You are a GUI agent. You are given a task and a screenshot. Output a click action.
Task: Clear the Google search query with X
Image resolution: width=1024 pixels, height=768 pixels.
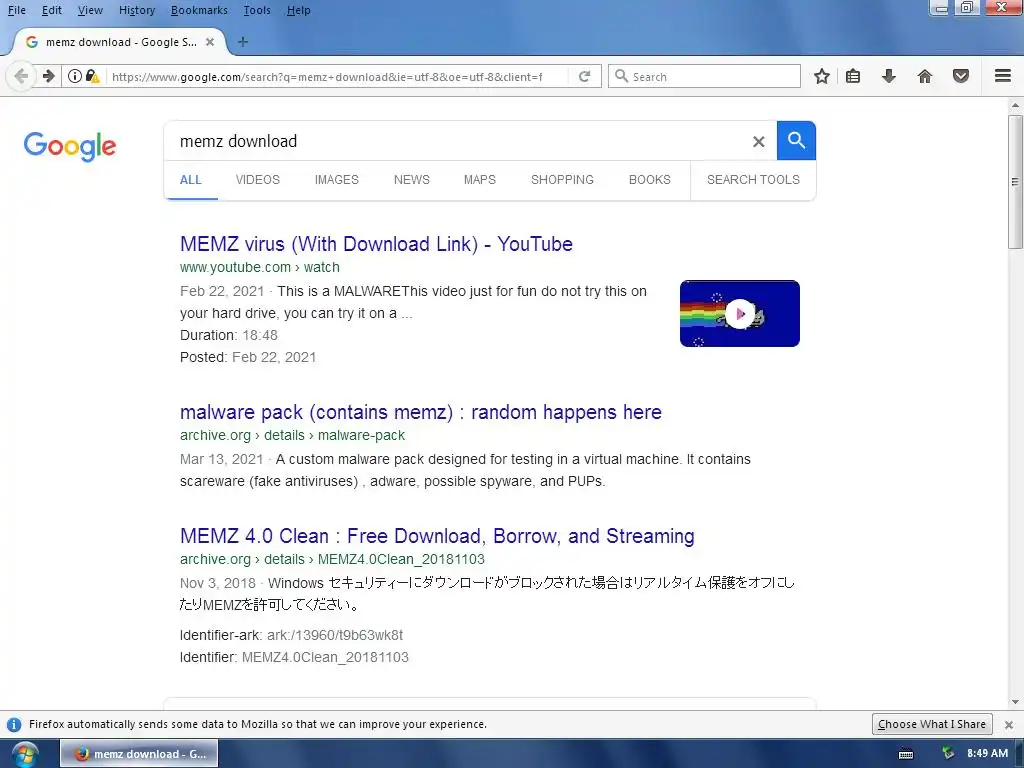758,142
